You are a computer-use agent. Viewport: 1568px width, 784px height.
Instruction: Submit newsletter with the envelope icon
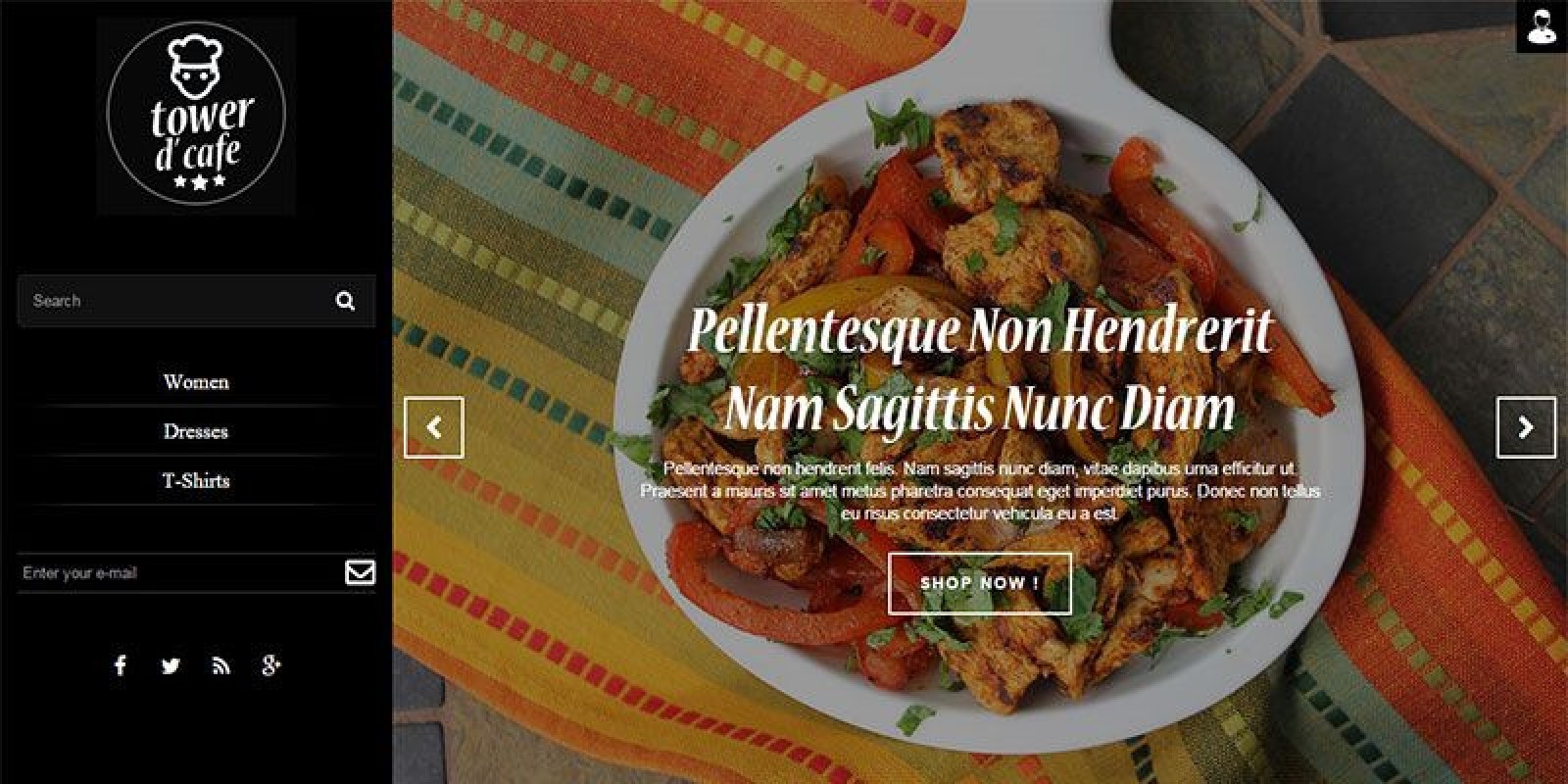pos(360,572)
